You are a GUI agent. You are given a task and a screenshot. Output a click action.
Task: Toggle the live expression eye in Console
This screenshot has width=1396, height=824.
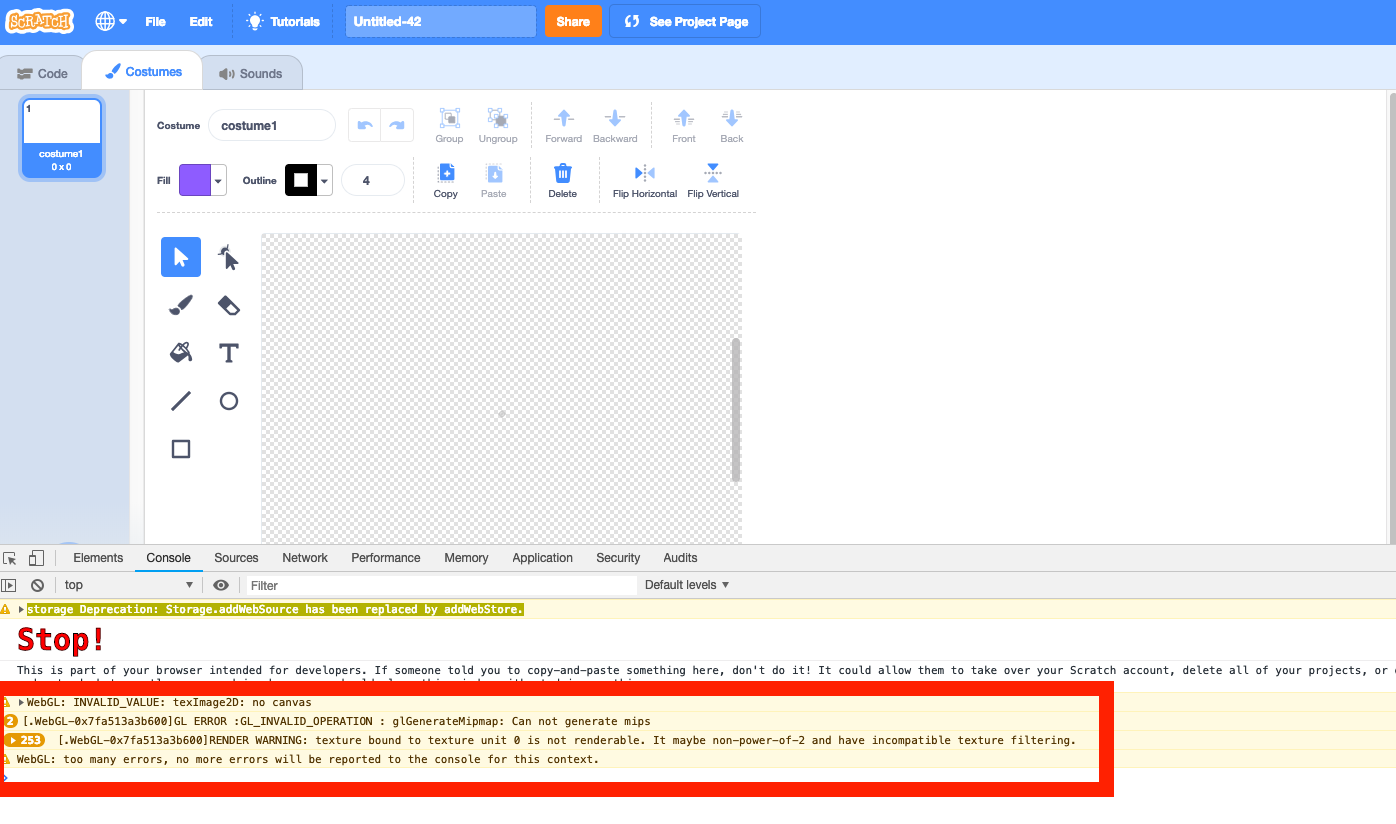pyautogui.click(x=221, y=585)
